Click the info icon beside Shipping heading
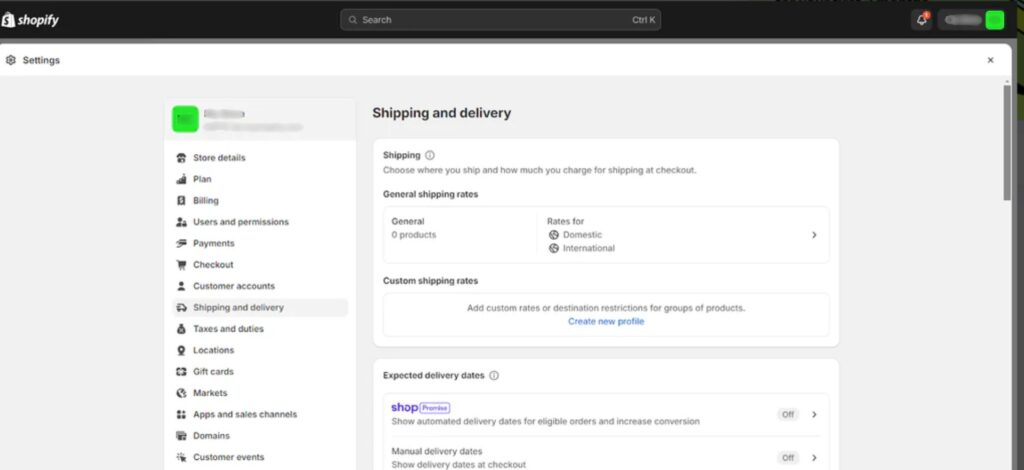Viewport: 1024px width, 470px height. (430, 155)
